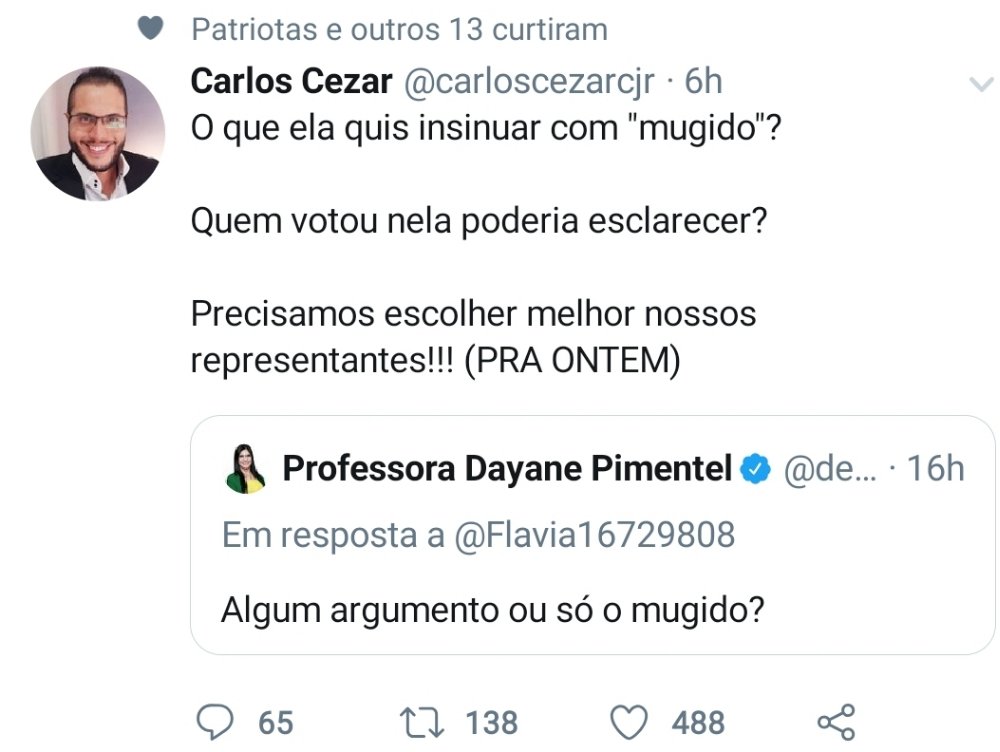
Task: Open "Professora Dayane Pimentel" profile name
Action: click(x=507, y=468)
